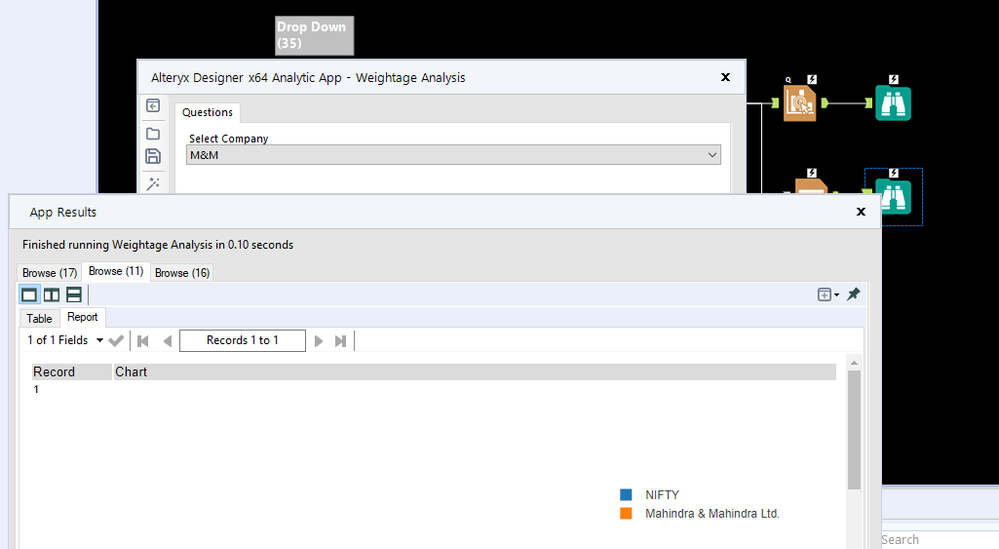This screenshot has height=549, width=999.
Task: Click the vertical scrollbar thumb in results
Action: [x=854, y=430]
